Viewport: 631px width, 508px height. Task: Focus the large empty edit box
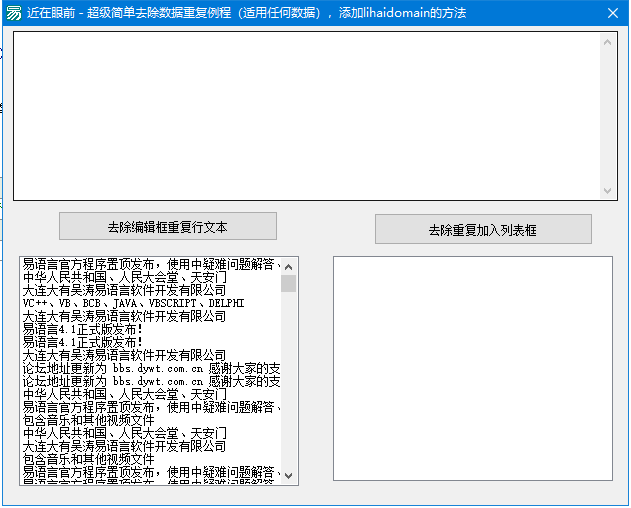[307, 116]
